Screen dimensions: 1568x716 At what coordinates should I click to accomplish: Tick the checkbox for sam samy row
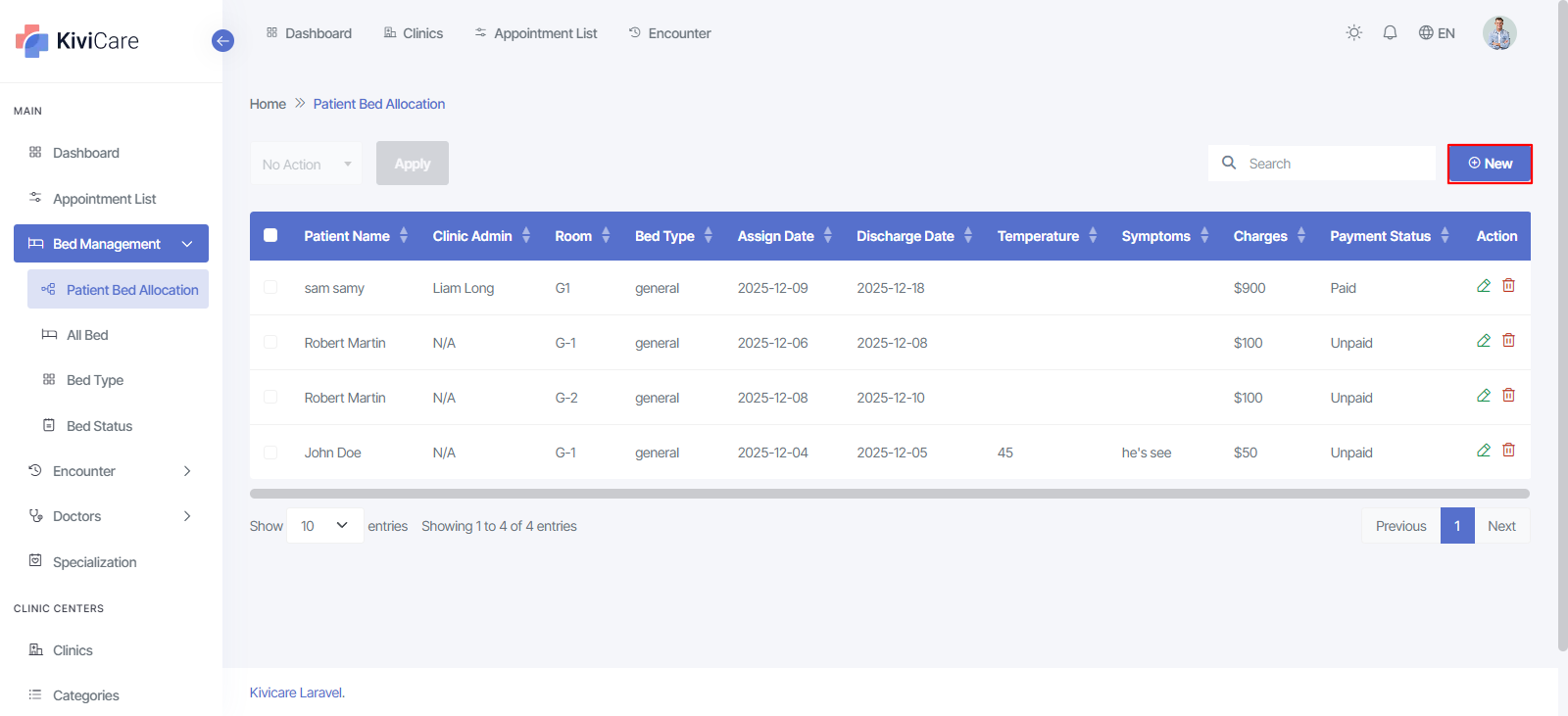tap(270, 288)
